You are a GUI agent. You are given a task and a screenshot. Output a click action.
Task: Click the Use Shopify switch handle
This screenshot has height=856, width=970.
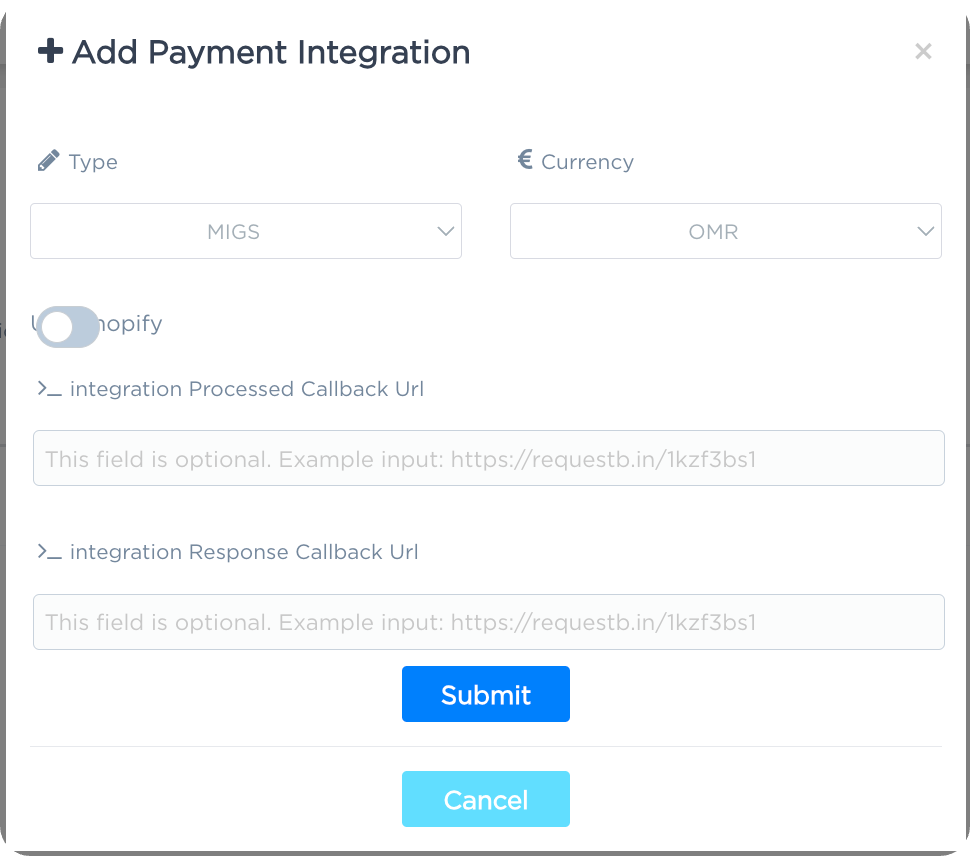pos(58,327)
